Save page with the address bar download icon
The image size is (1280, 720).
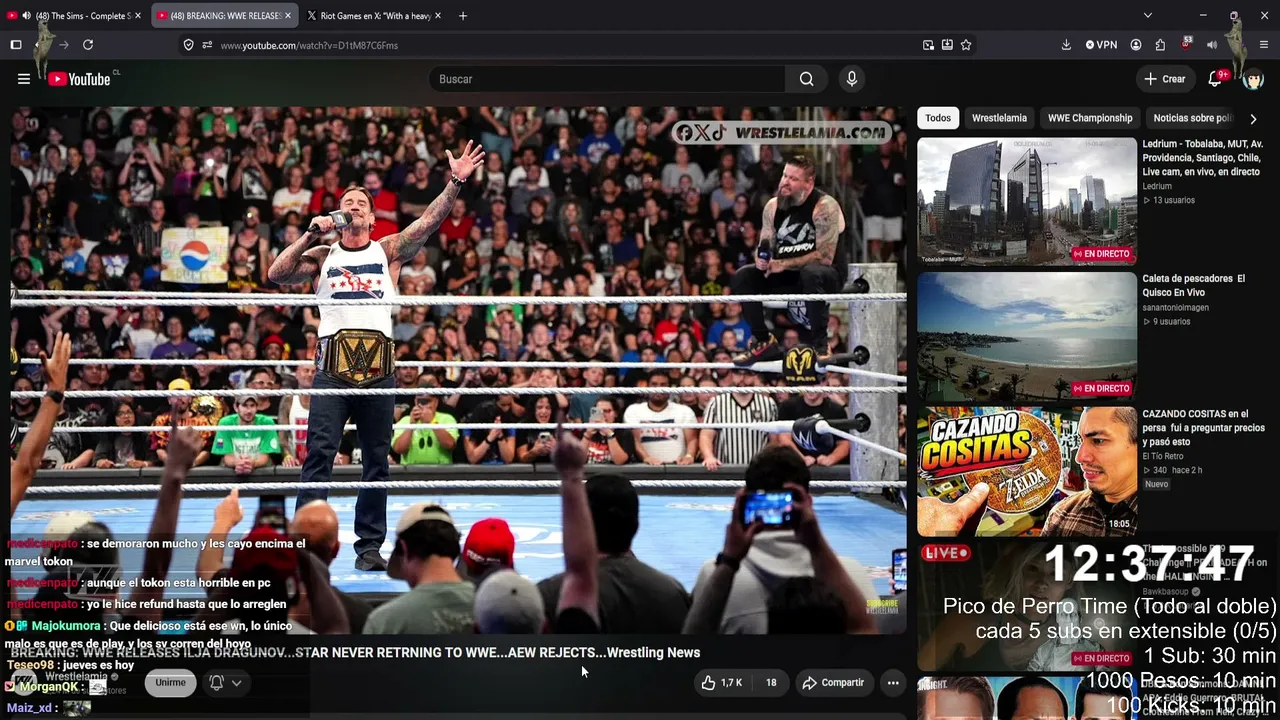(947, 45)
